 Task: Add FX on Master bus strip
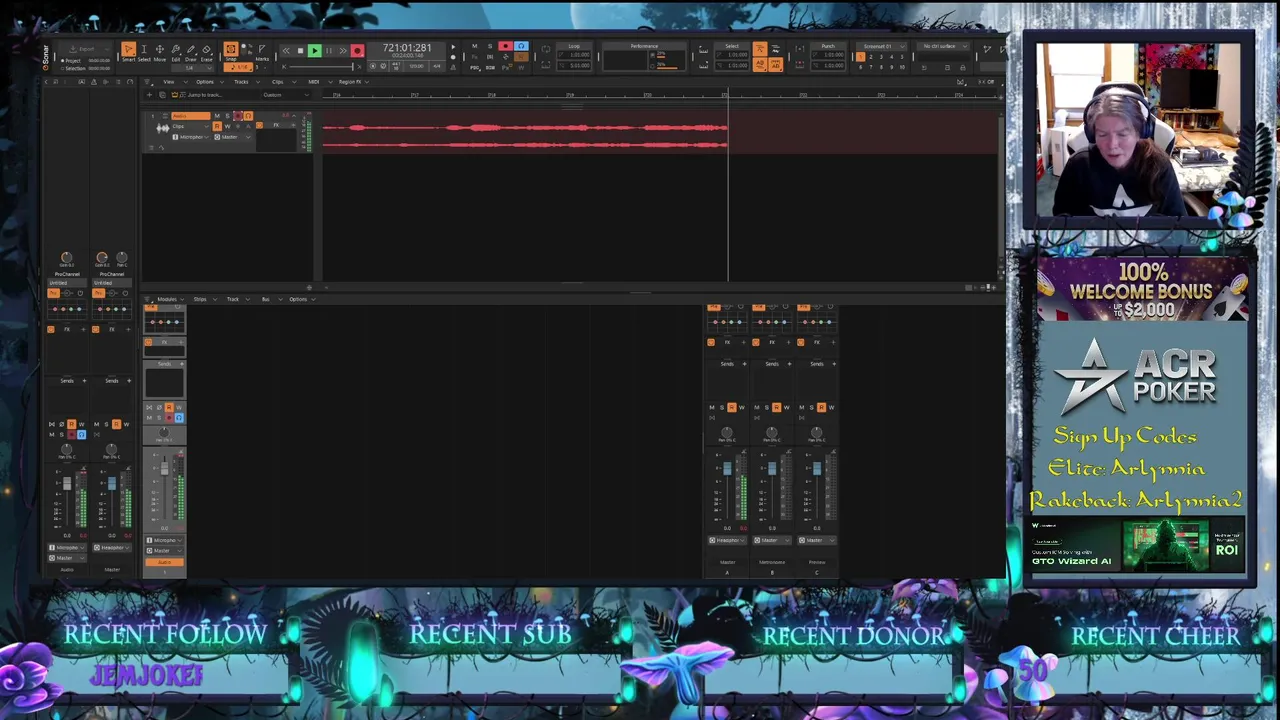click(x=743, y=342)
